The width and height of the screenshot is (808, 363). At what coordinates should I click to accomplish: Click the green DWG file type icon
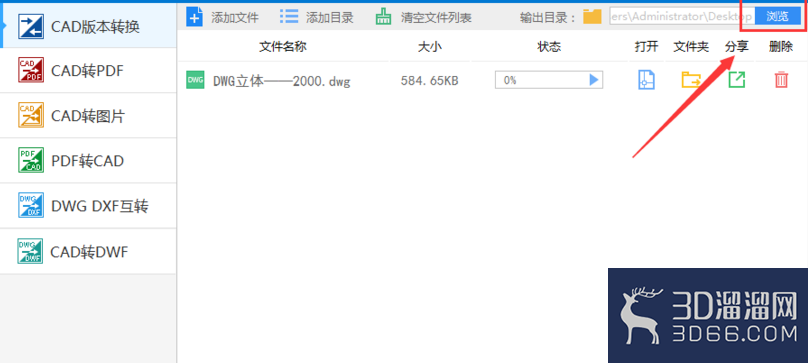point(195,80)
